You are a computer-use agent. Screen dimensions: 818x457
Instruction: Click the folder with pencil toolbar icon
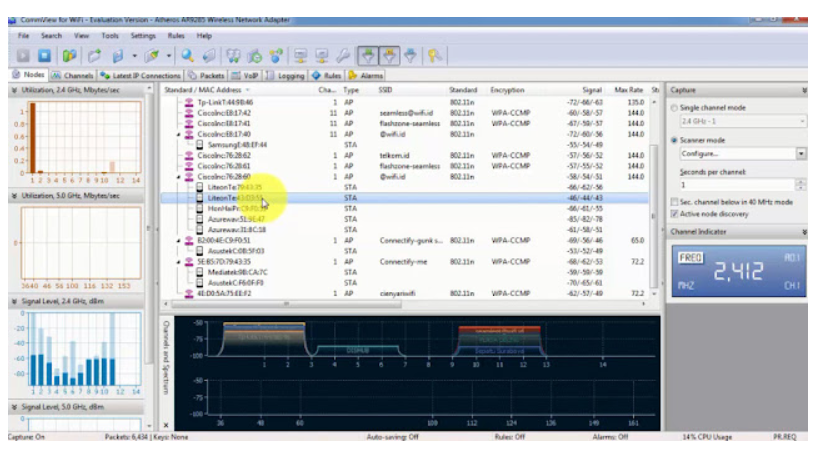click(152, 55)
